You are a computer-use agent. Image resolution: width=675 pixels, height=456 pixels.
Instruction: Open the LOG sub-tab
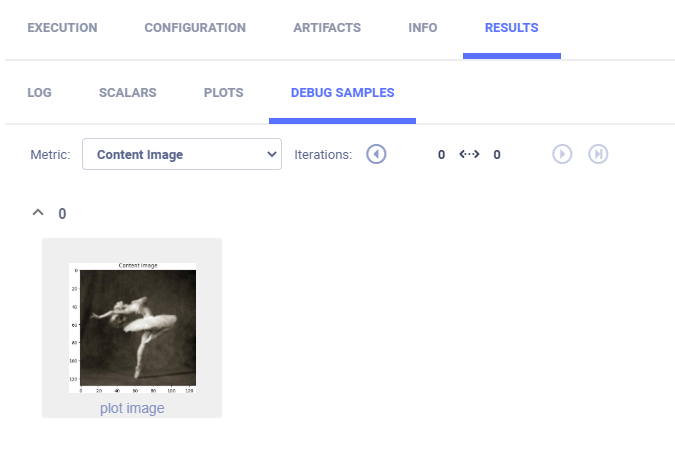coord(39,92)
